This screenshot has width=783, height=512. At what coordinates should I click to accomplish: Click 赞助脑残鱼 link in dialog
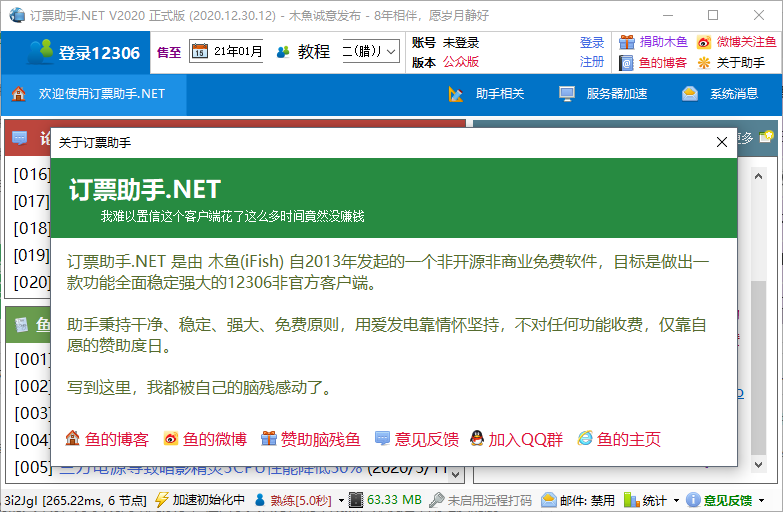pyautogui.click(x=310, y=439)
